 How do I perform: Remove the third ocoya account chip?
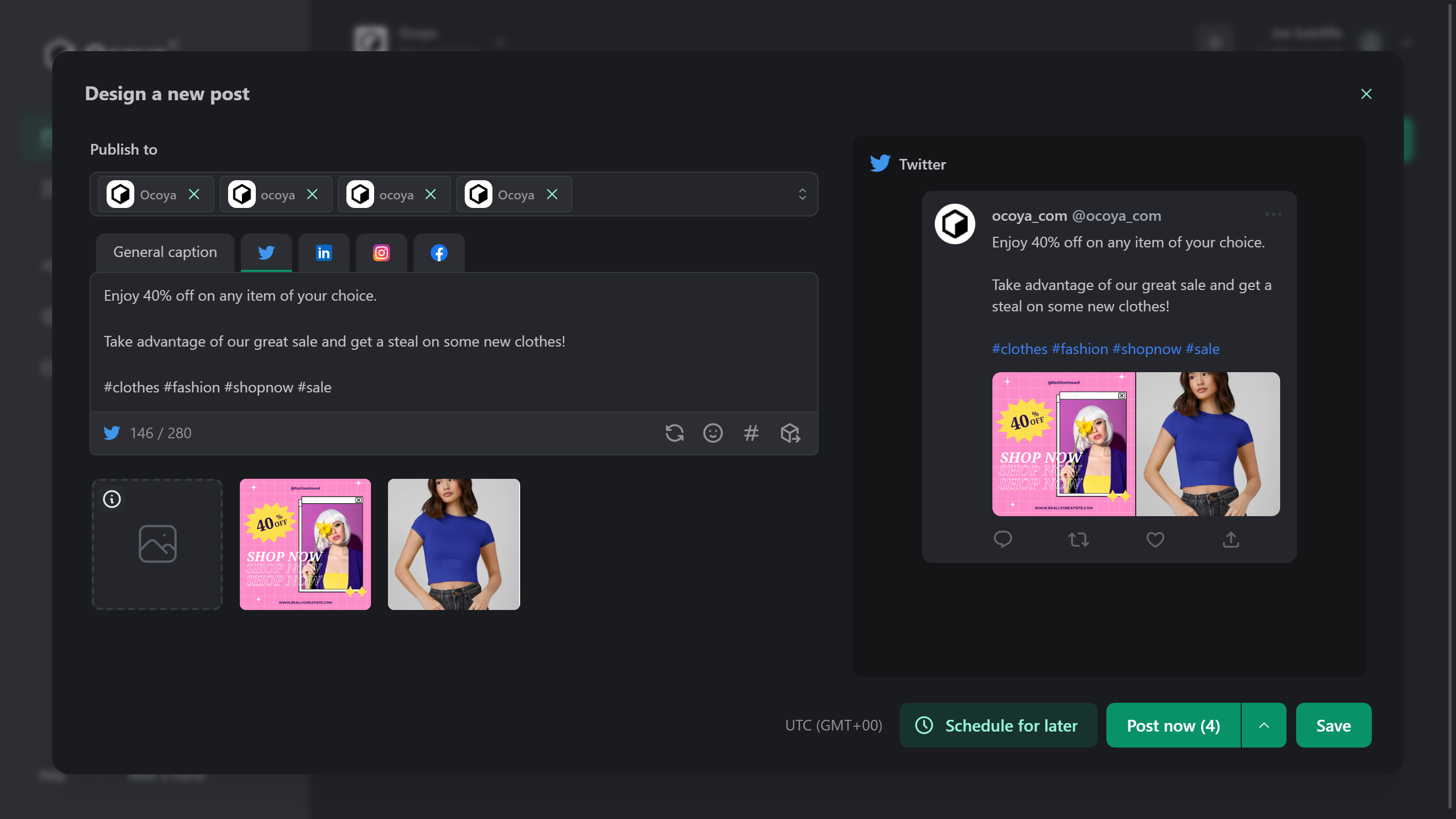pyautogui.click(x=431, y=194)
